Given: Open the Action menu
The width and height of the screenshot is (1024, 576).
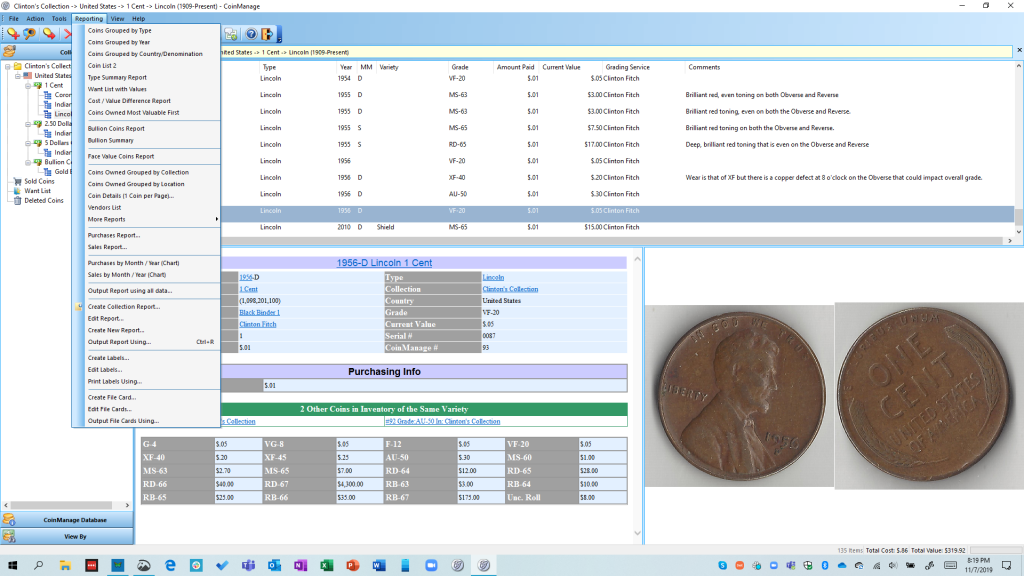Looking at the screenshot, I should click(x=35, y=18).
